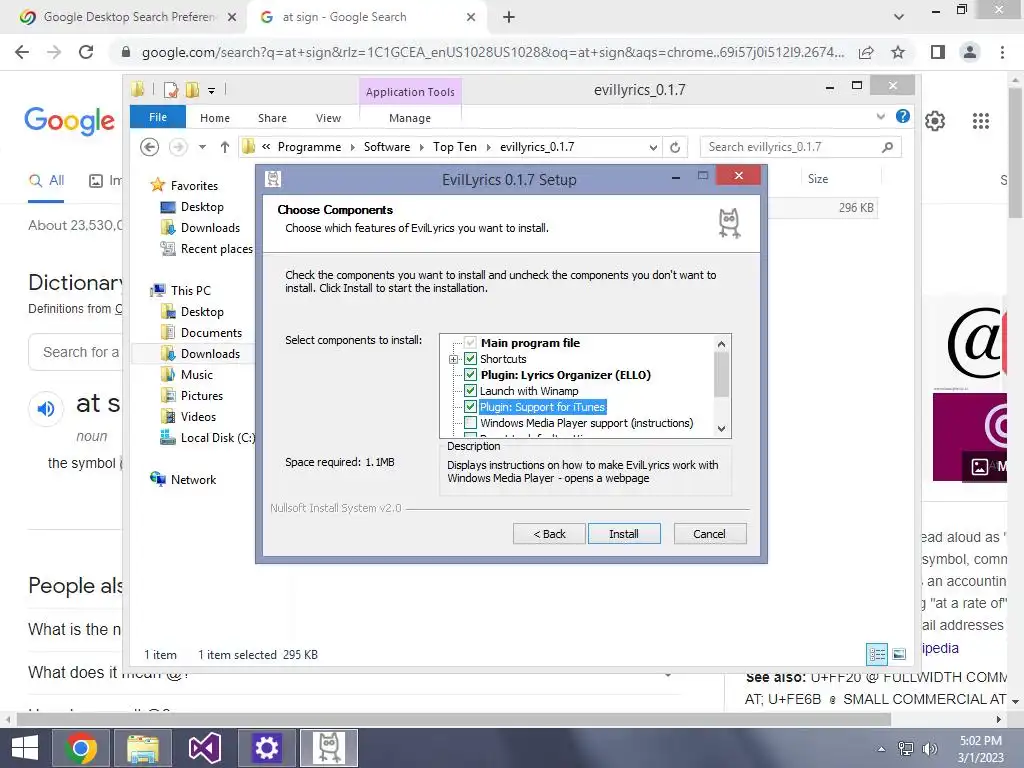
Task: Select Local Disk (C:) in navigation pane
Action: click(217, 438)
